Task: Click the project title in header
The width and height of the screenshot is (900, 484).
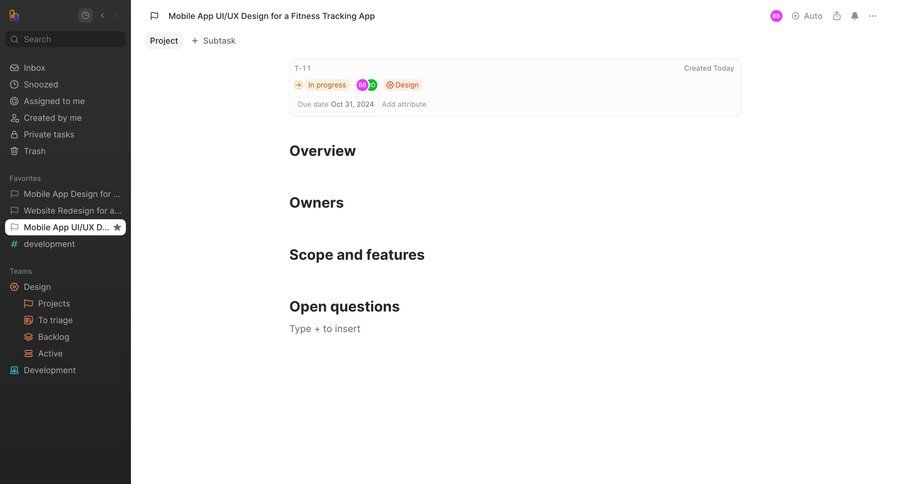Action: coord(271,16)
